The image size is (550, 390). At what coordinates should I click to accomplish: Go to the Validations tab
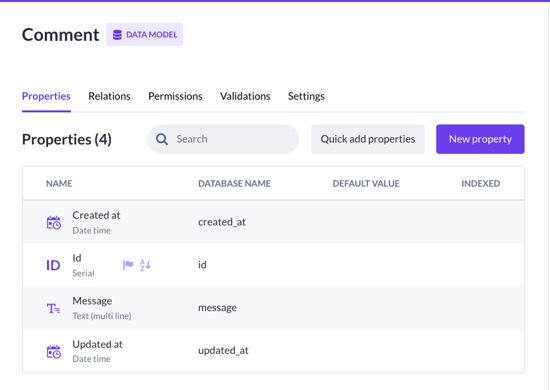tap(245, 96)
